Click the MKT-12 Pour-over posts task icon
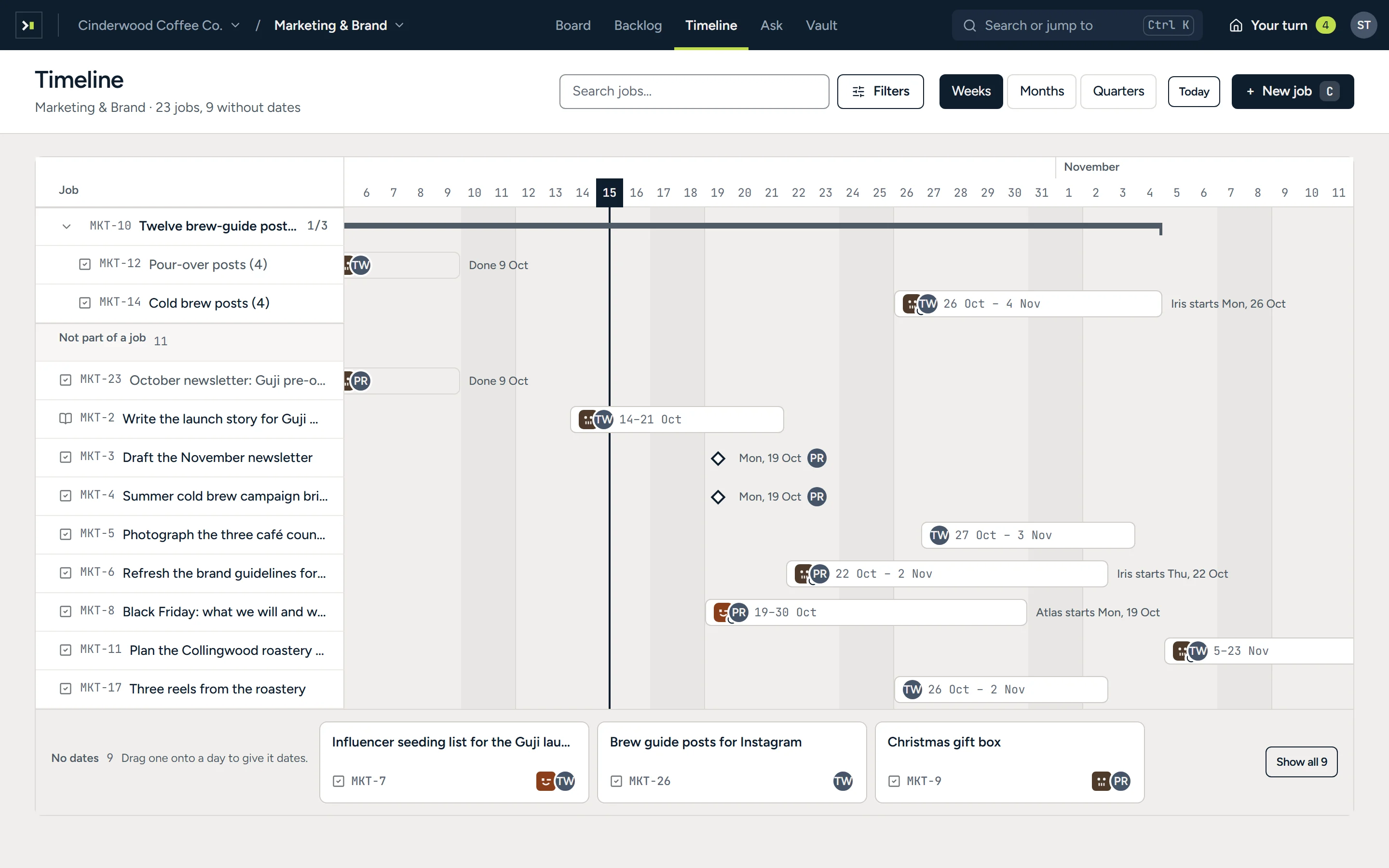1389x868 pixels. [85, 265]
